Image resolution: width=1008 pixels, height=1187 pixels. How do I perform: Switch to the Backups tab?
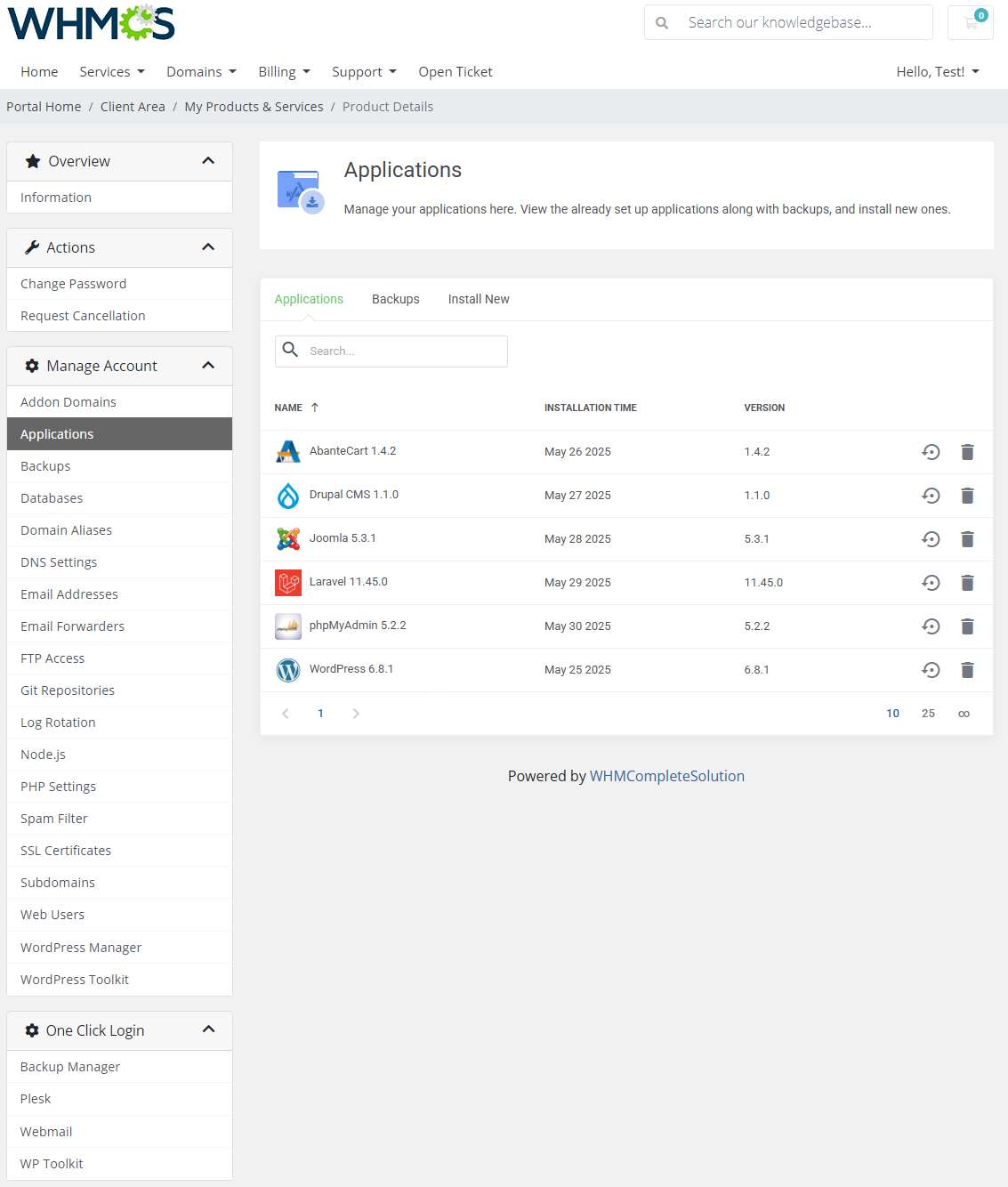click(396, 299)
